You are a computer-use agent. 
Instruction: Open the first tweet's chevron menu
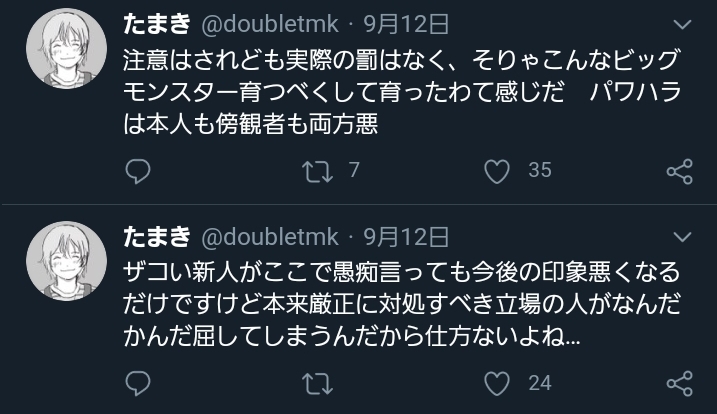(x=682, y=24)
